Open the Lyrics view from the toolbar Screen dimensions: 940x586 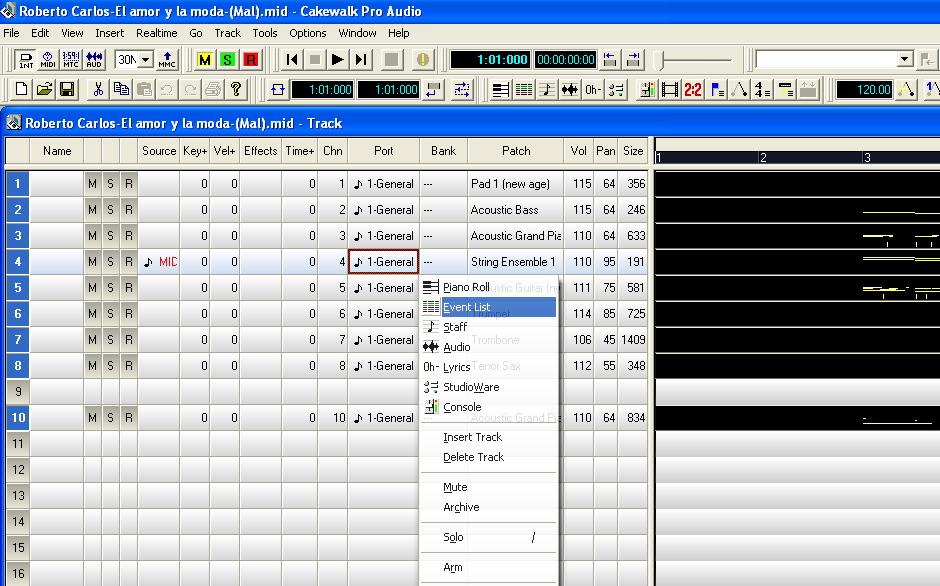[592, 90]
